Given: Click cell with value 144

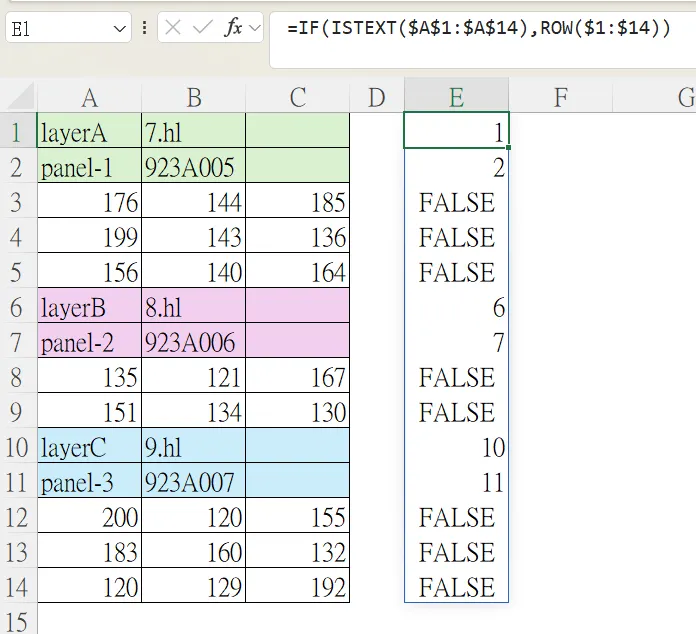Looking at the screenshot, I should 194,201.
